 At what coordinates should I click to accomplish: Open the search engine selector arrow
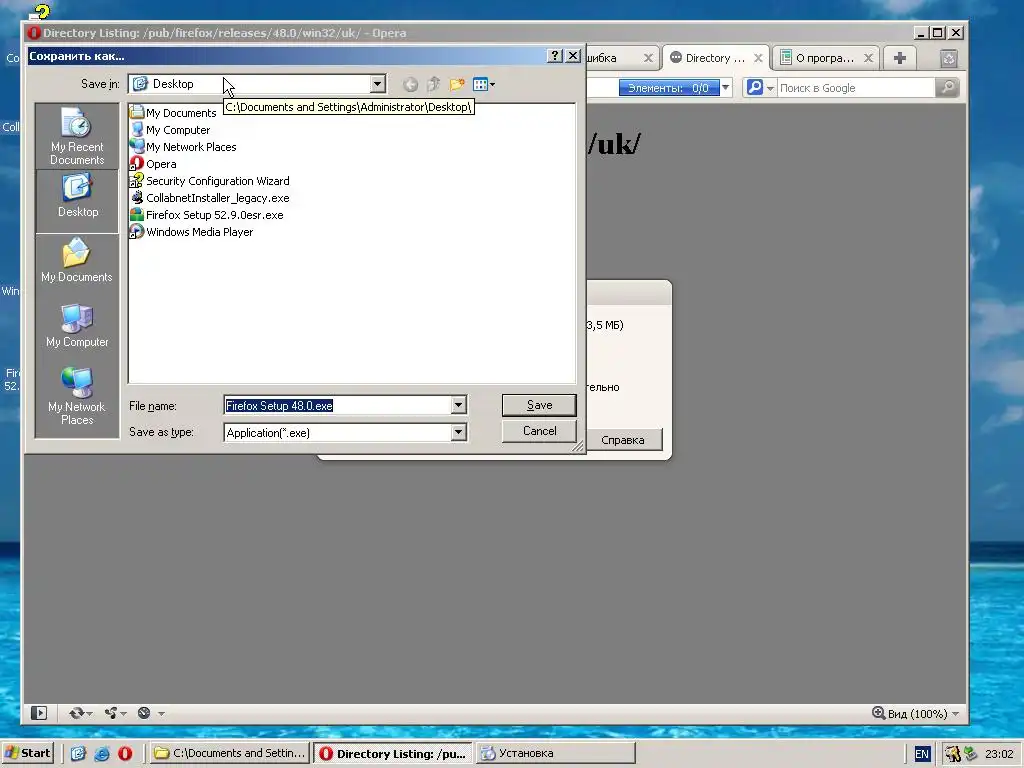pos(771,88)
